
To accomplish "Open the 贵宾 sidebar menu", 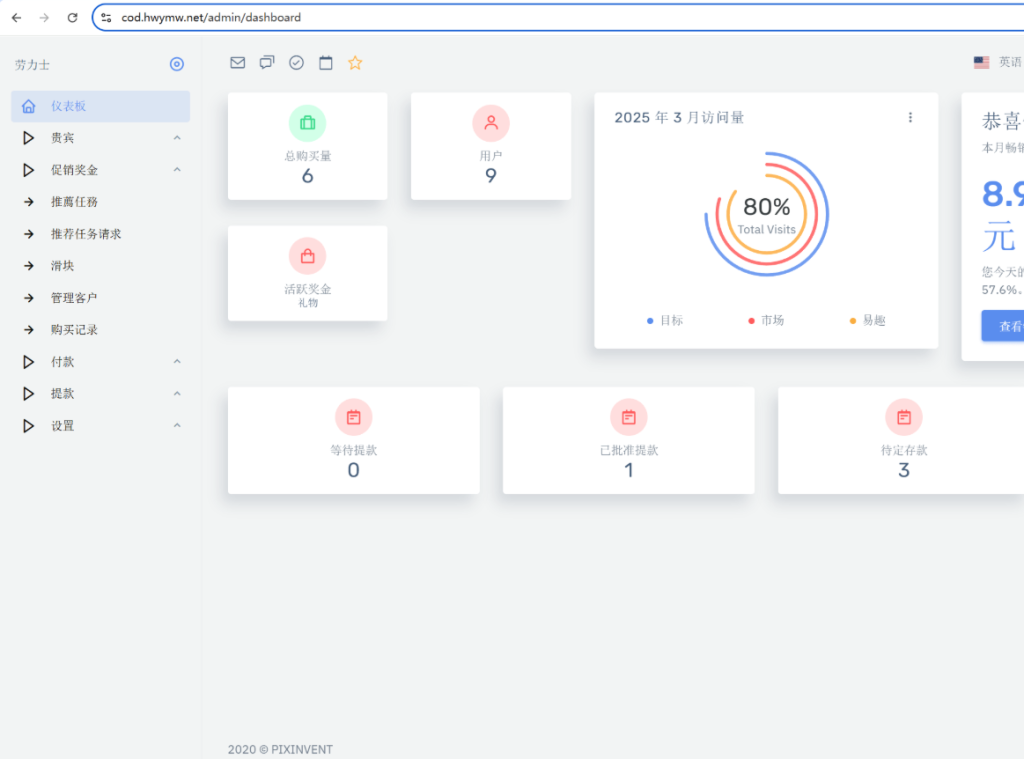I will [101, 138].
